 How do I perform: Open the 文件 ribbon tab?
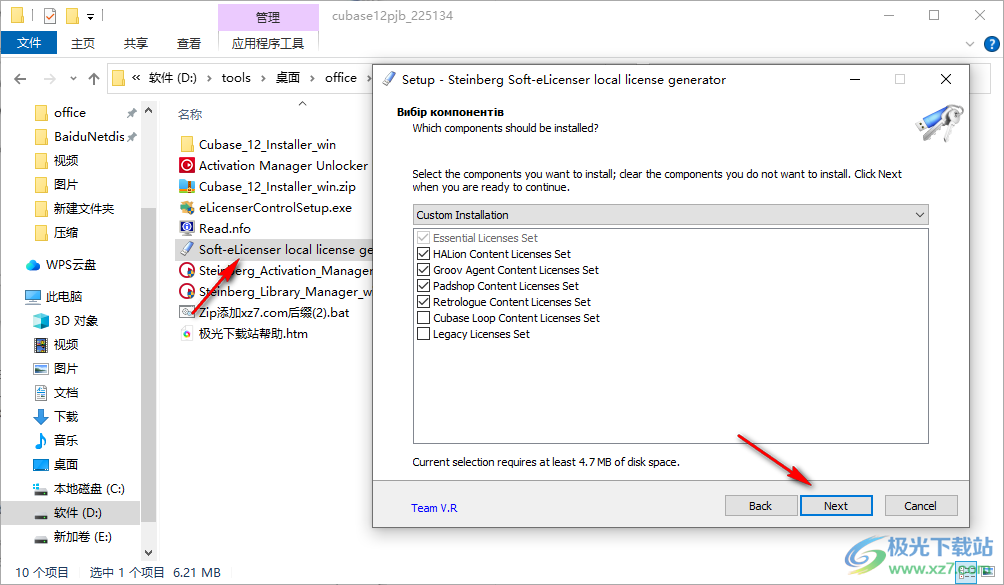(29, 43)
